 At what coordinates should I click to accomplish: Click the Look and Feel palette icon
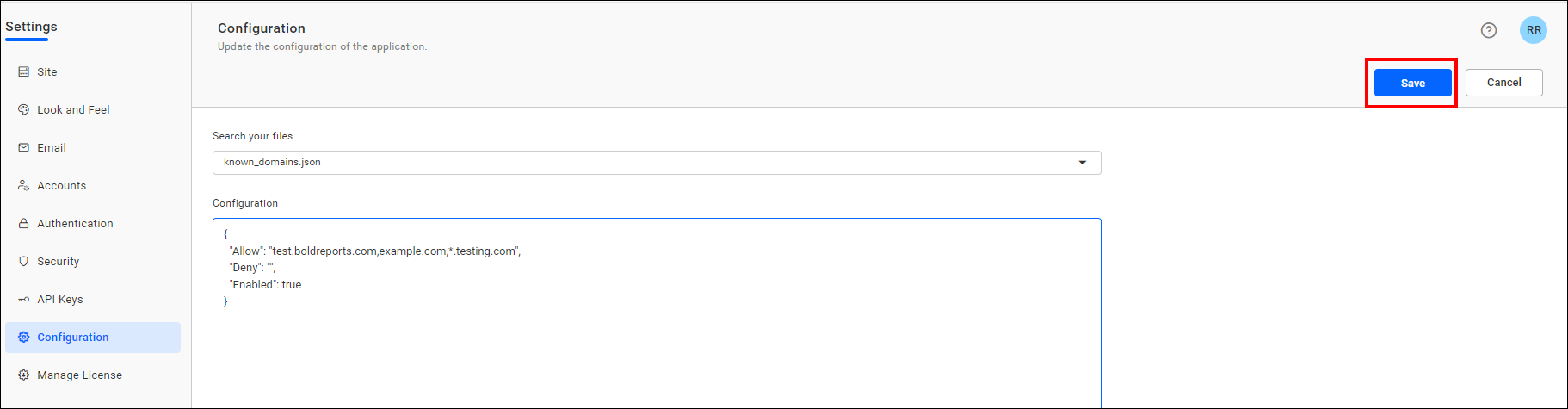[x=24, y=110]
